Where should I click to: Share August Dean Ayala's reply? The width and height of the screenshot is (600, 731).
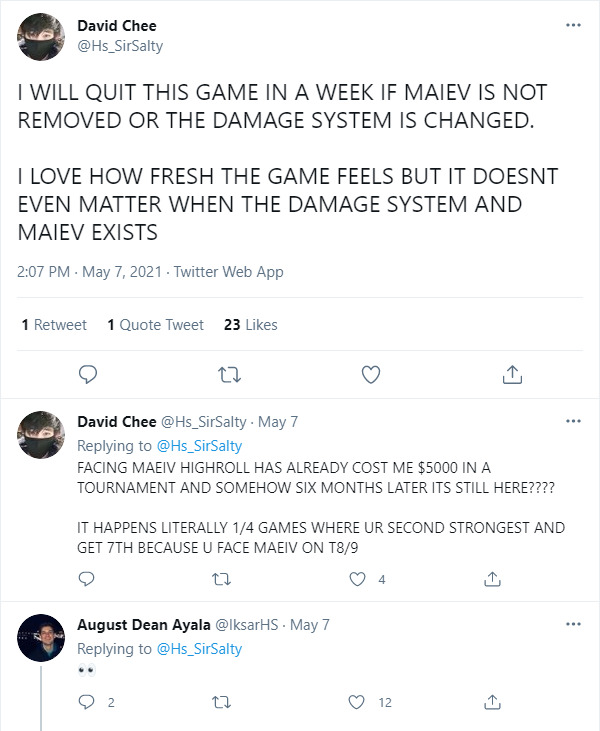[491, 702]
